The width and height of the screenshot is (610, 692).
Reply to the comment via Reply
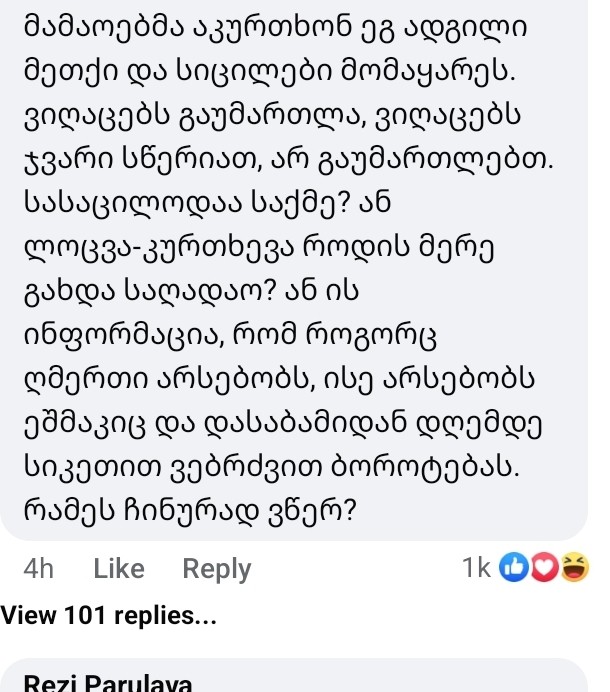216,569
